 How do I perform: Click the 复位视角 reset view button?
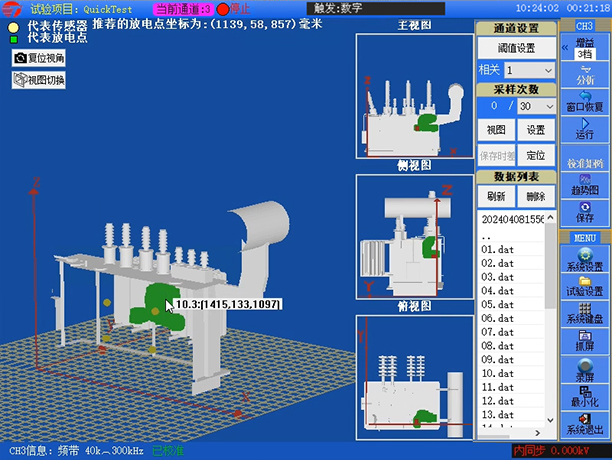(x=38, y=58)
